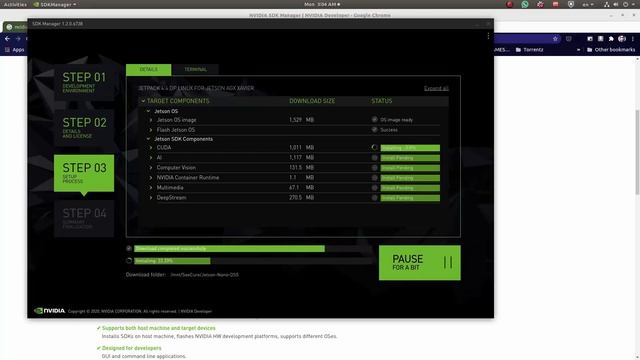Open SDK Manager three-dot menu
This screenshot has width=640, height=360.
[x=488, y=36]
